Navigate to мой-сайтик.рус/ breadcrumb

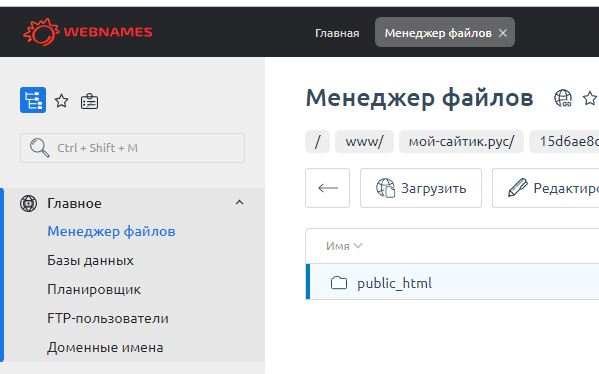(461, 141)
